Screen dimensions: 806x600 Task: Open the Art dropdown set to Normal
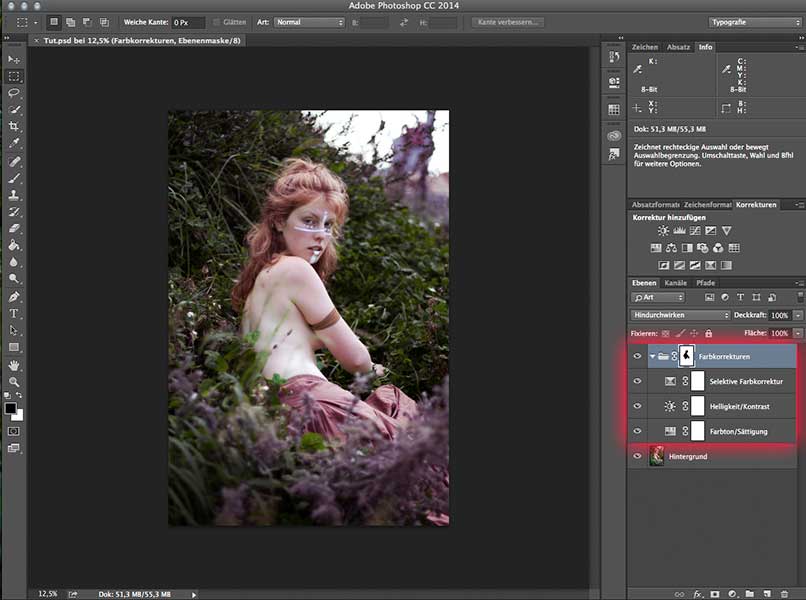(x=309, y=22)
